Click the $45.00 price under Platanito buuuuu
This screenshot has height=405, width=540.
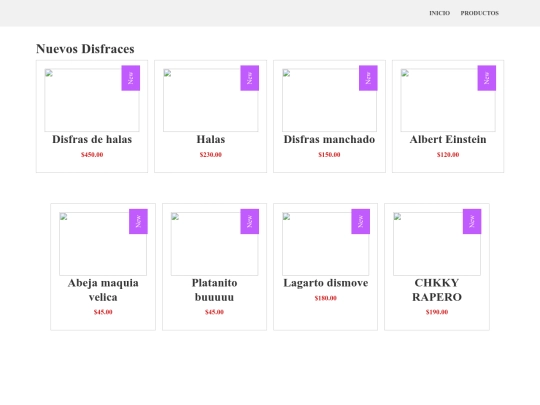point(214,312)
